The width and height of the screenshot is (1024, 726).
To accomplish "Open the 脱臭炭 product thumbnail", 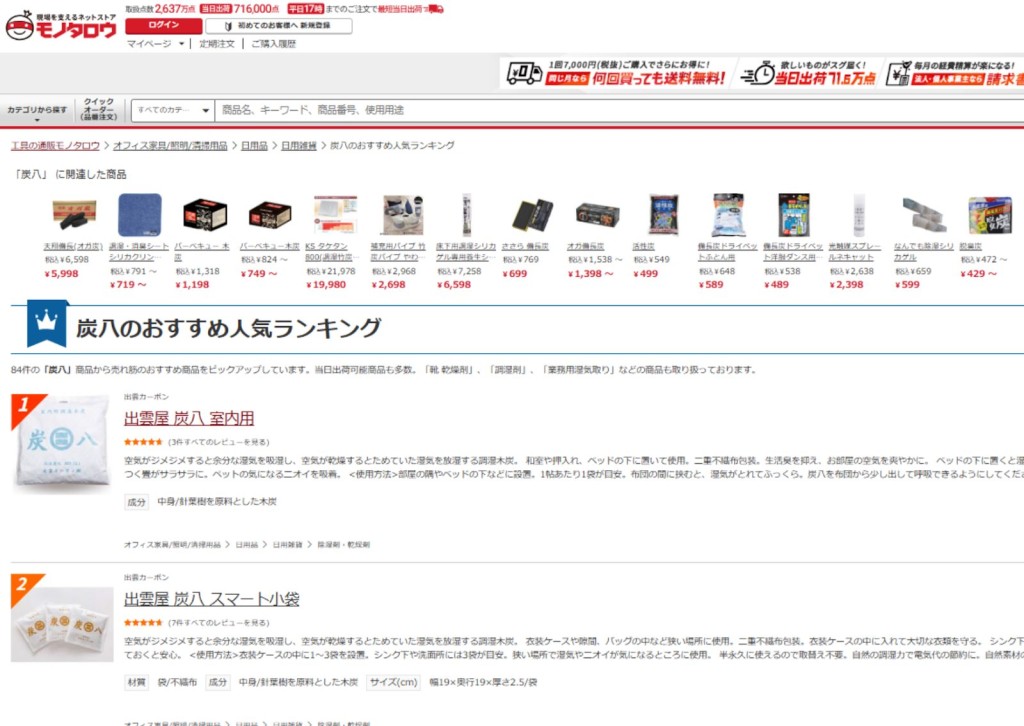I will 989,215.
